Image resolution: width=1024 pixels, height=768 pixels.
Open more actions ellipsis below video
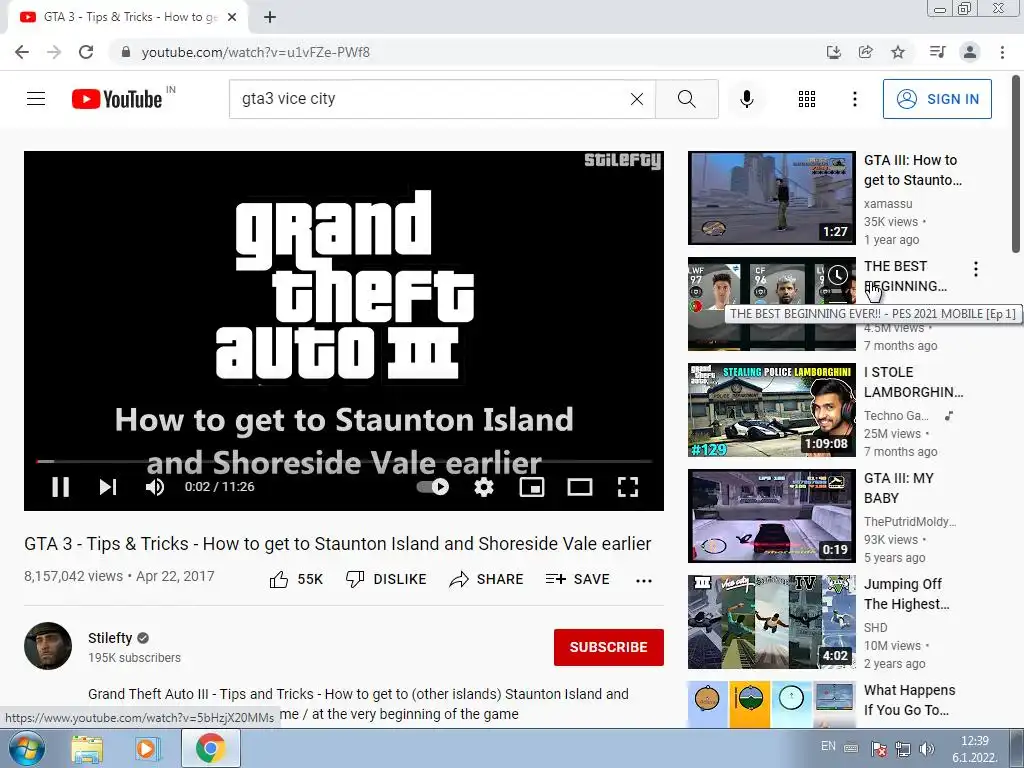tap(644, 581)
